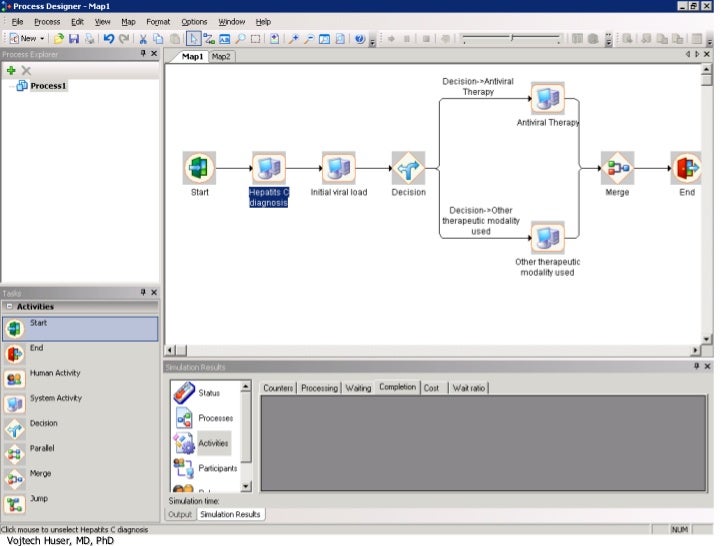Click the Antiviral Therapy node
This screenshot has width=728, height=546.
pyautogui.click(x=547, y=98)
